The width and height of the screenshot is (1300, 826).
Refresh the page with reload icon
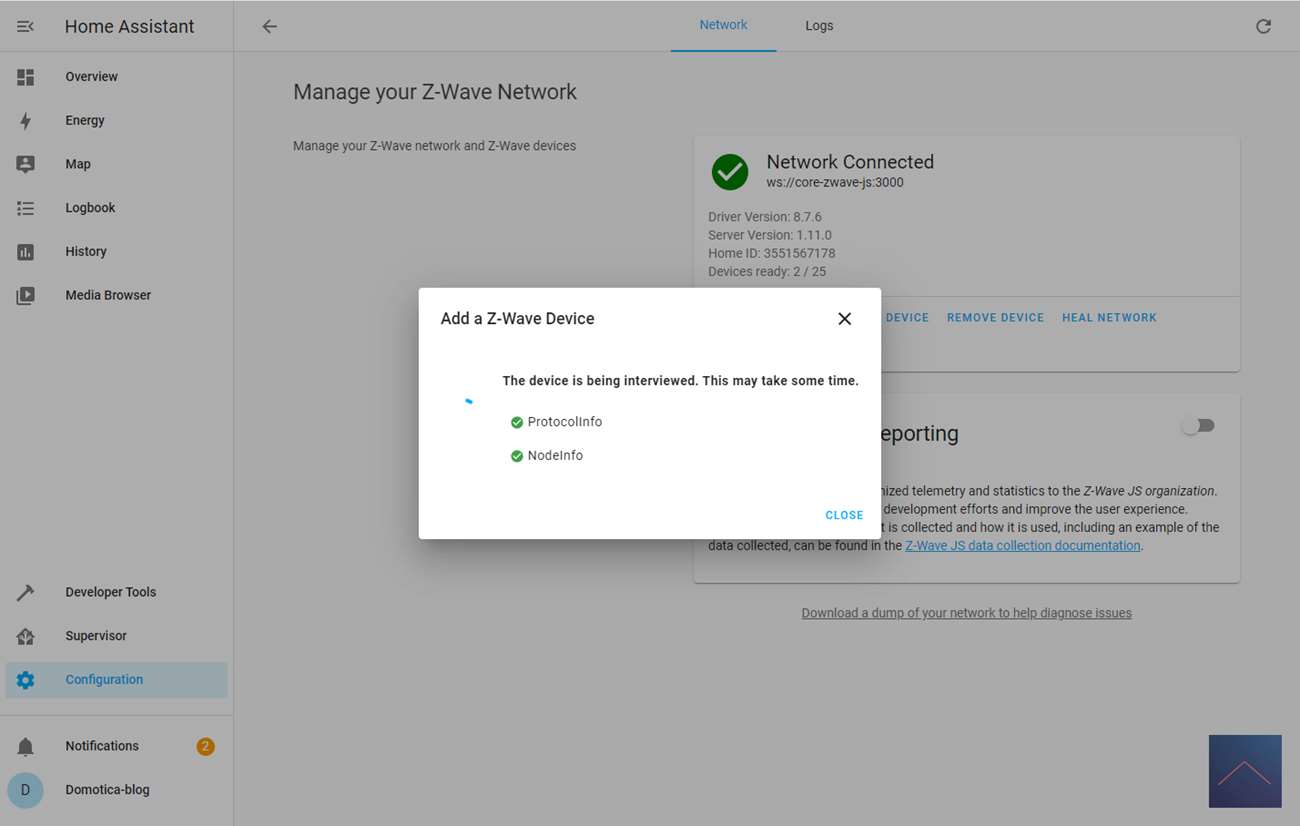pos(1263,27)
